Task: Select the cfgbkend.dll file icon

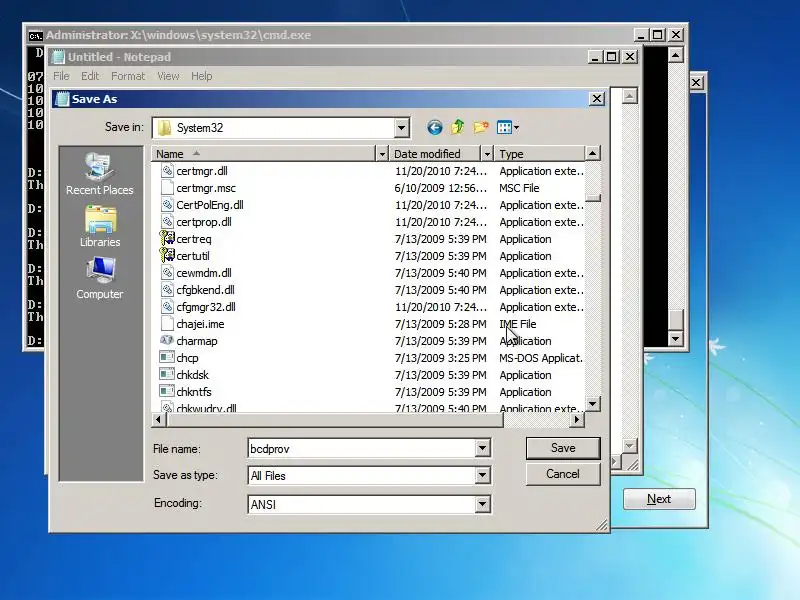Action: 167,289
